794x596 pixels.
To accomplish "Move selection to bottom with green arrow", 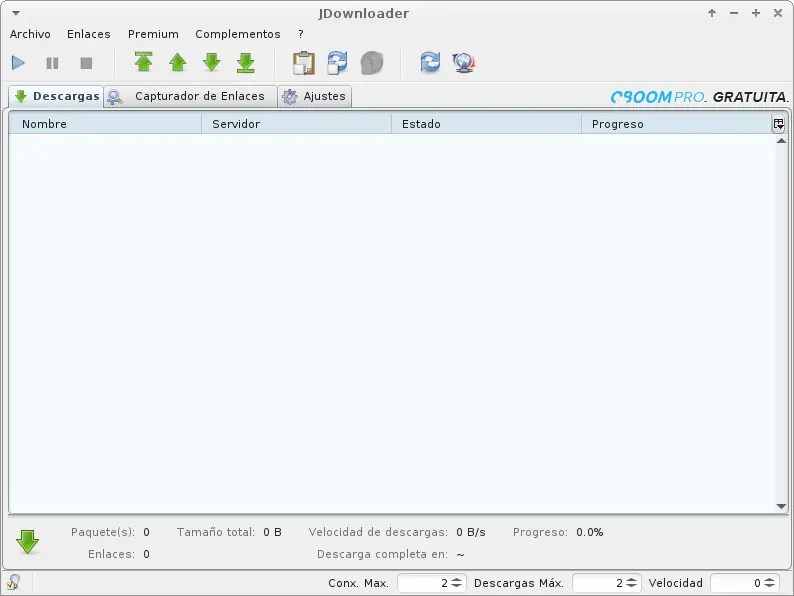I will pos(246,63).
